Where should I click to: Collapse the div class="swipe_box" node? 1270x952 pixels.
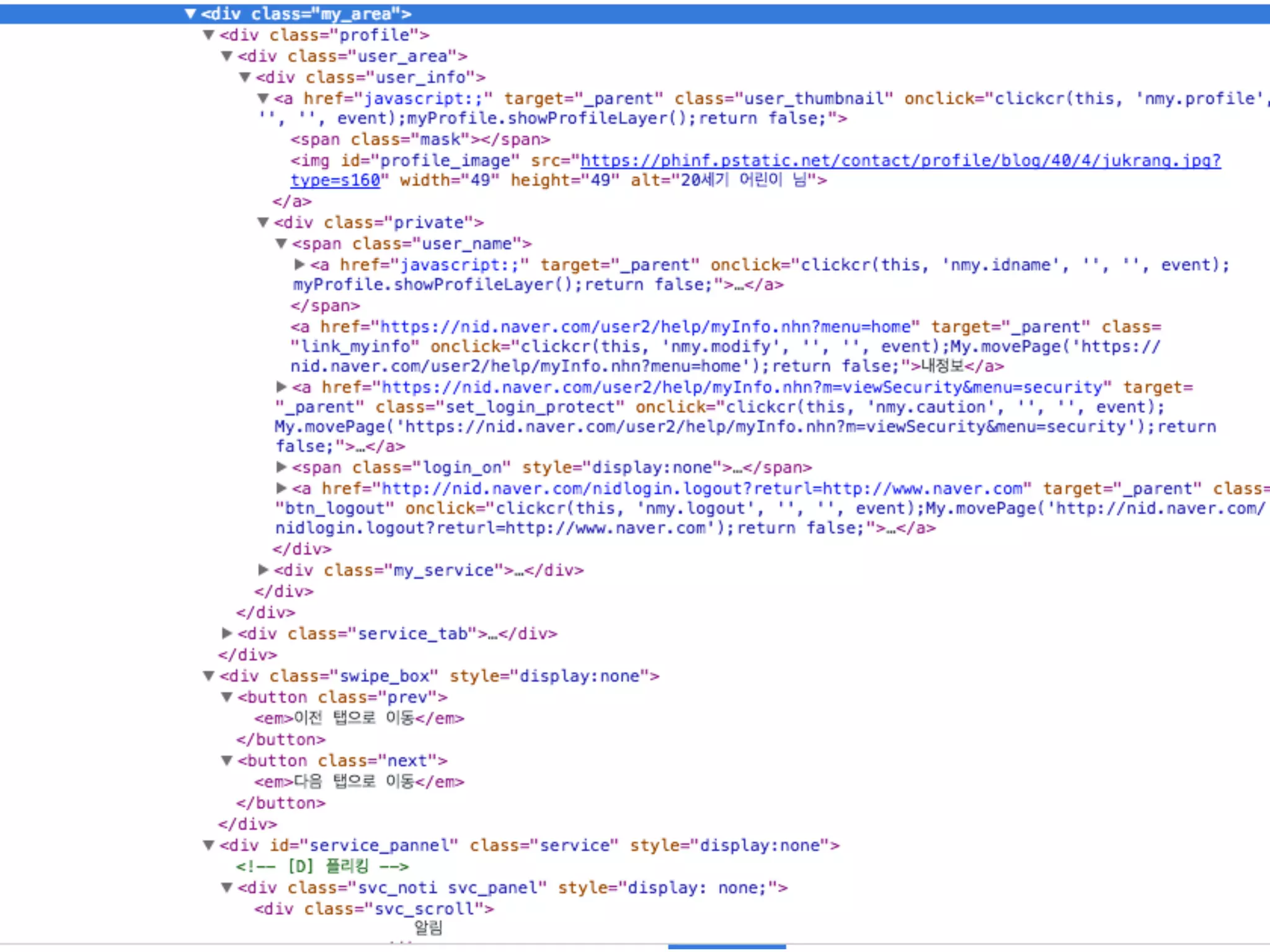coord(209,676)
